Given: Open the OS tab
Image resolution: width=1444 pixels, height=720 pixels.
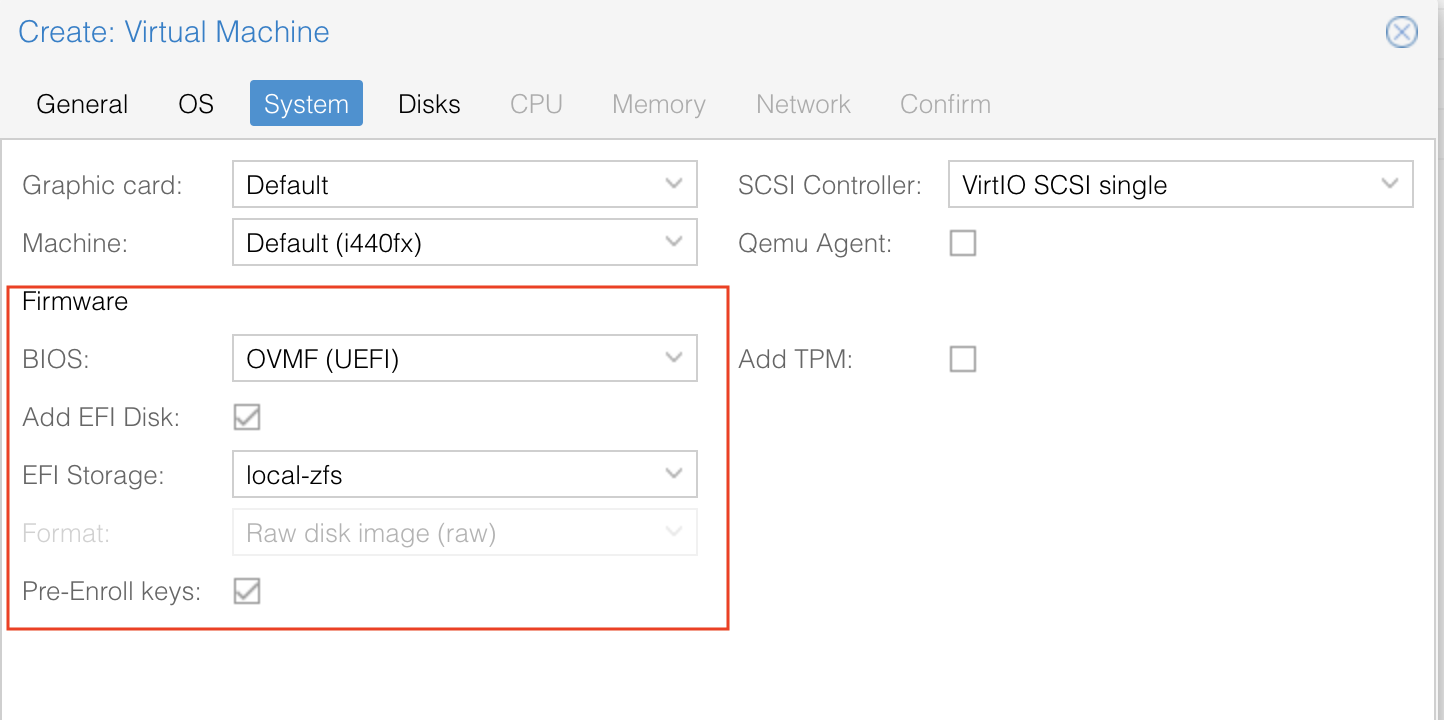Looking at the screenshot, I should point(196,104).
